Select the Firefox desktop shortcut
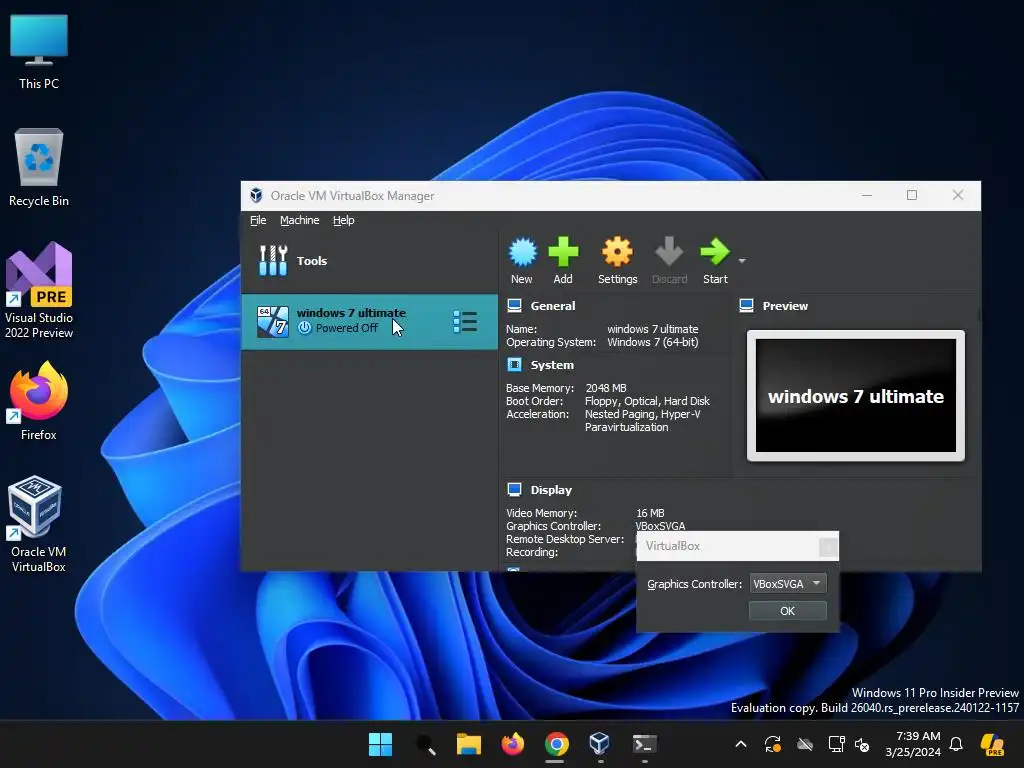This screenshot has height=768, width=1024. tap(39, 401)
